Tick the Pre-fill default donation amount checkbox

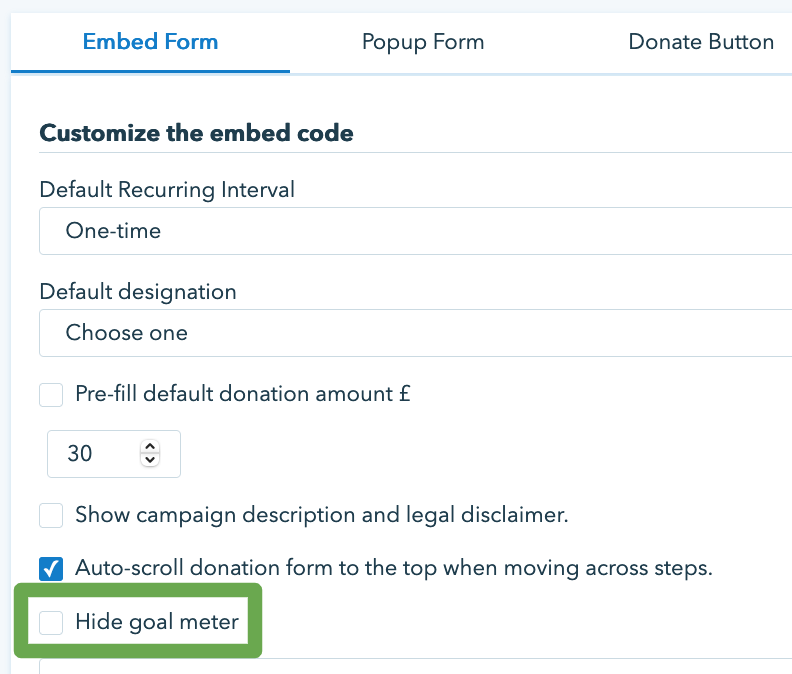coord(51,395)
